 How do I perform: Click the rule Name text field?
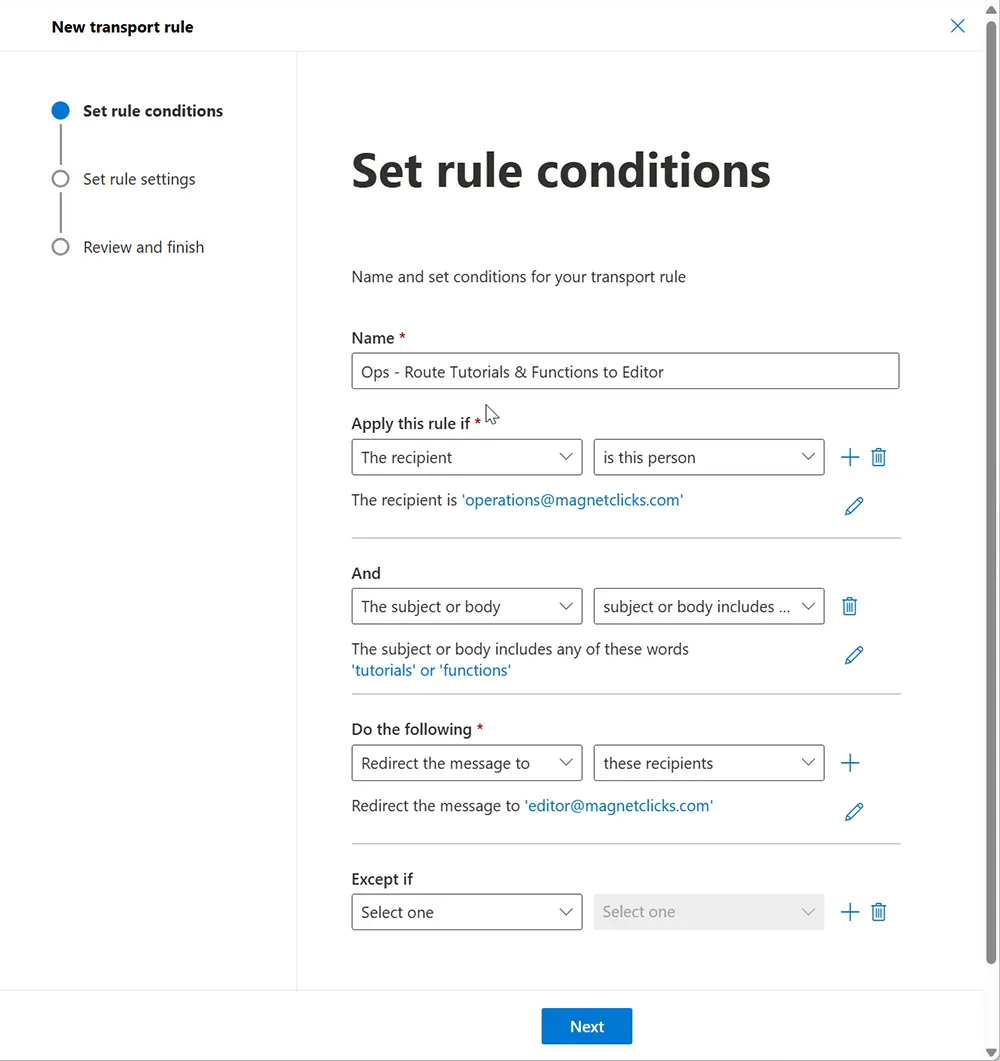coord(625,371)
